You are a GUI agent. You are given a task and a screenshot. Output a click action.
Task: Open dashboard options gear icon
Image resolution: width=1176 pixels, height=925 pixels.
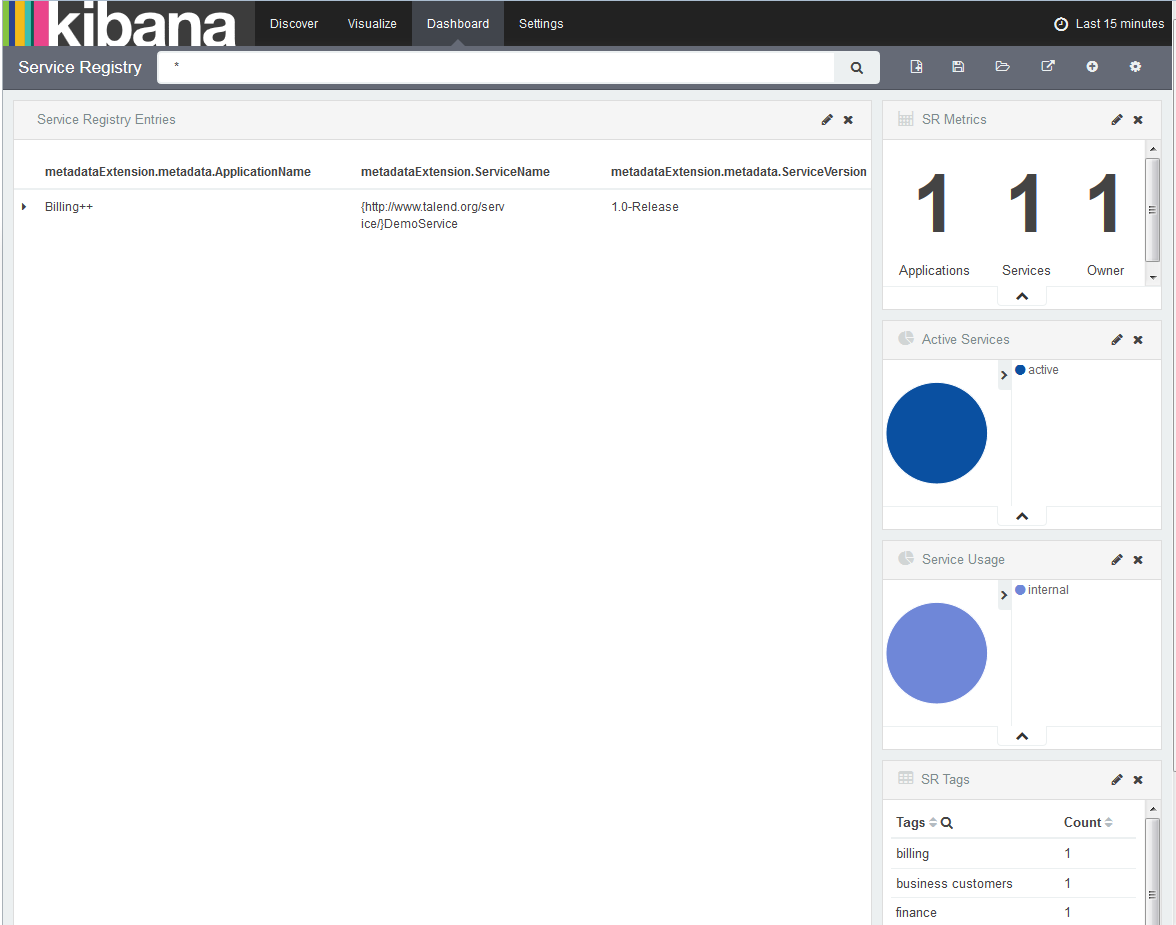point(1135,67)
